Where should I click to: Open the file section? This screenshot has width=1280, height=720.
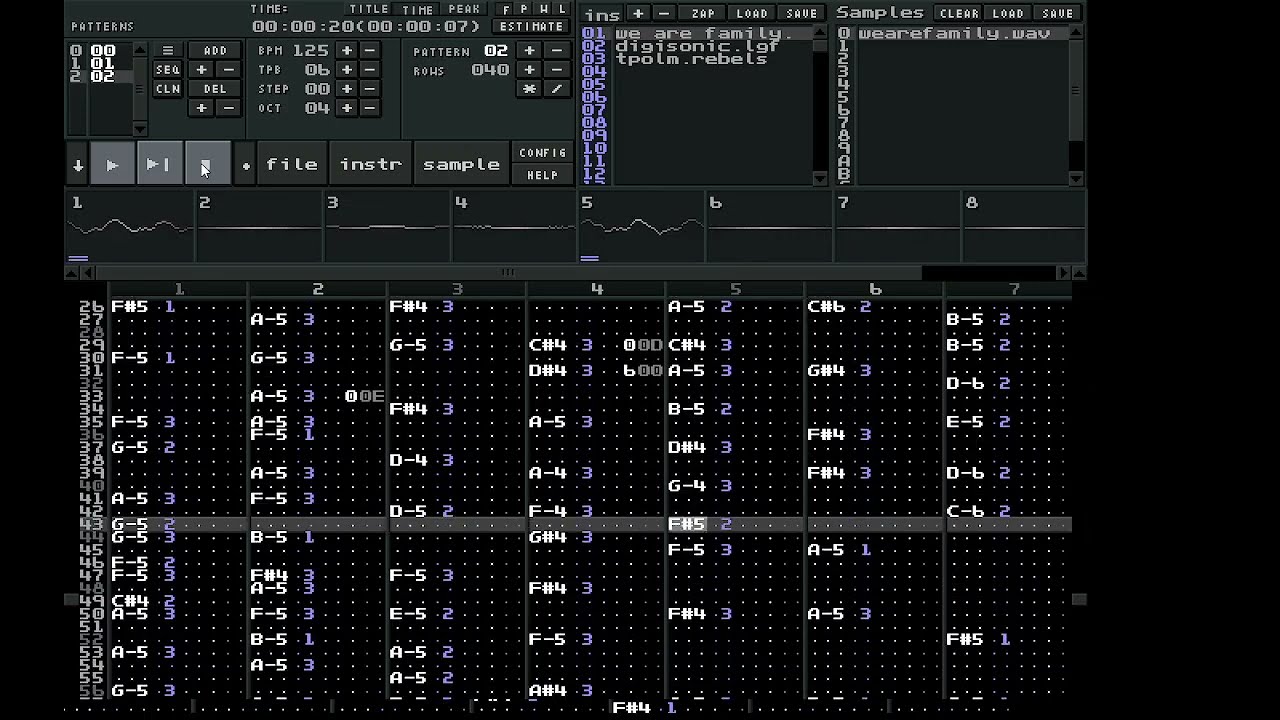coord(291,165)
